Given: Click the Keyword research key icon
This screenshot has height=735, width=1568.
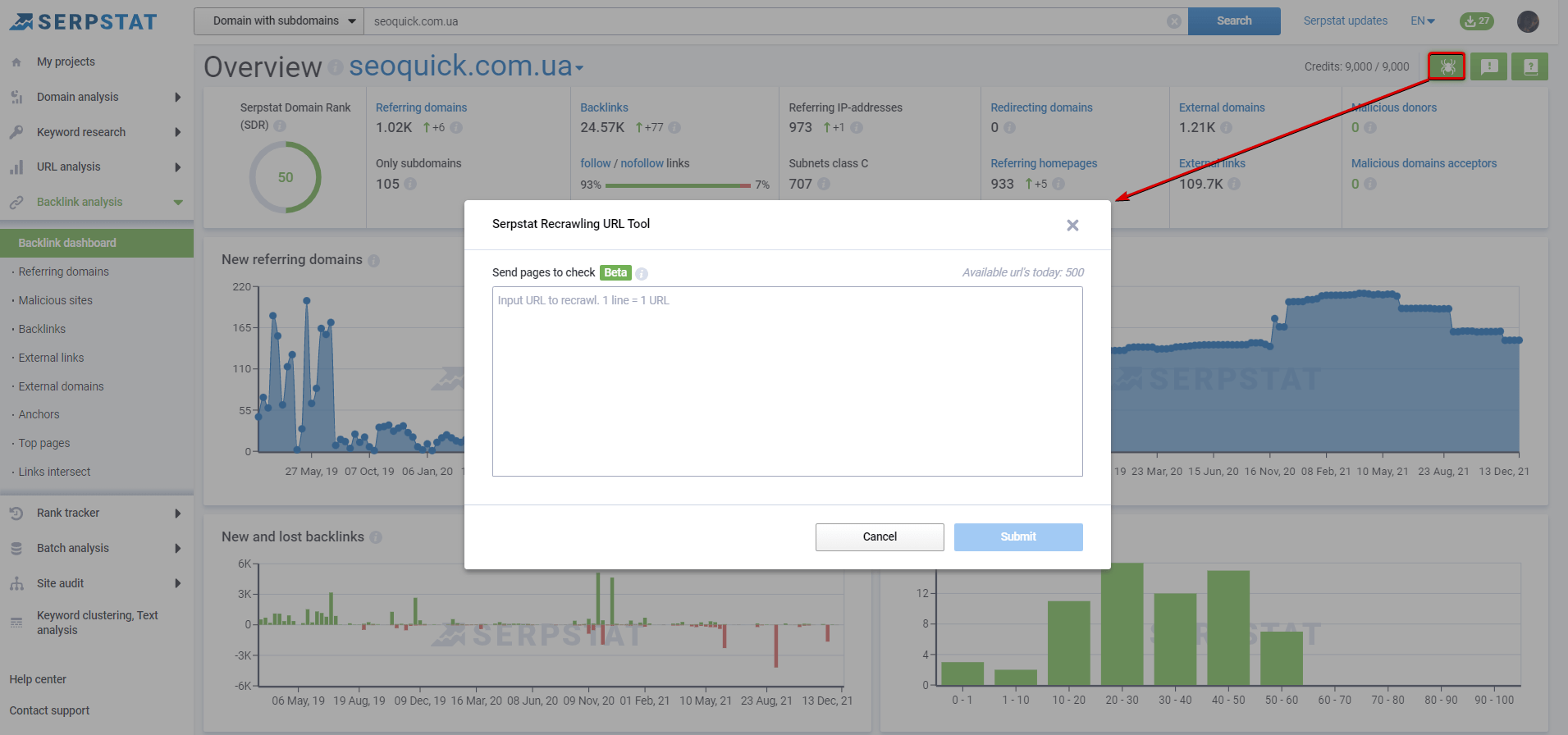Looking at the screenshot, I should point(16,132).
